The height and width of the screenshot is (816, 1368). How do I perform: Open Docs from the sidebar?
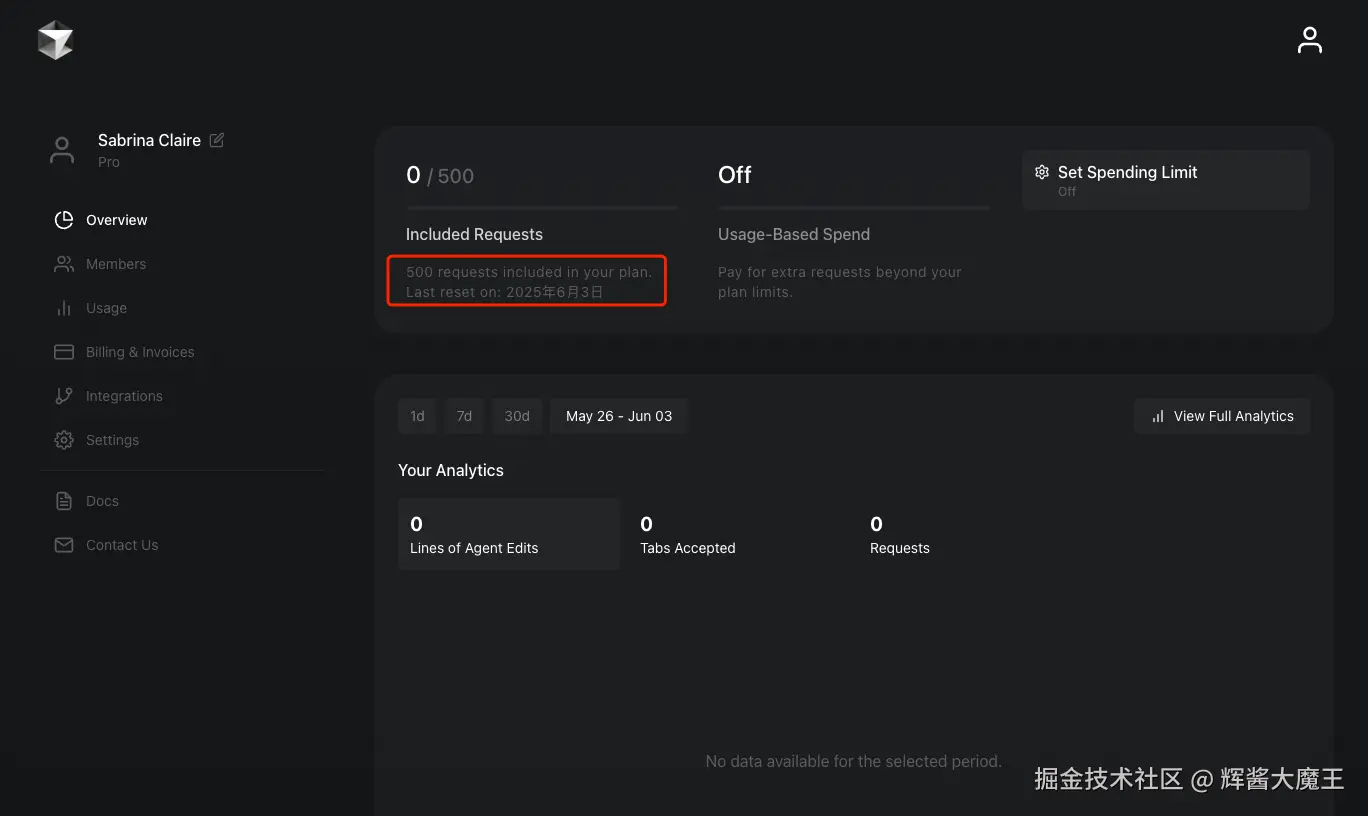101,501
